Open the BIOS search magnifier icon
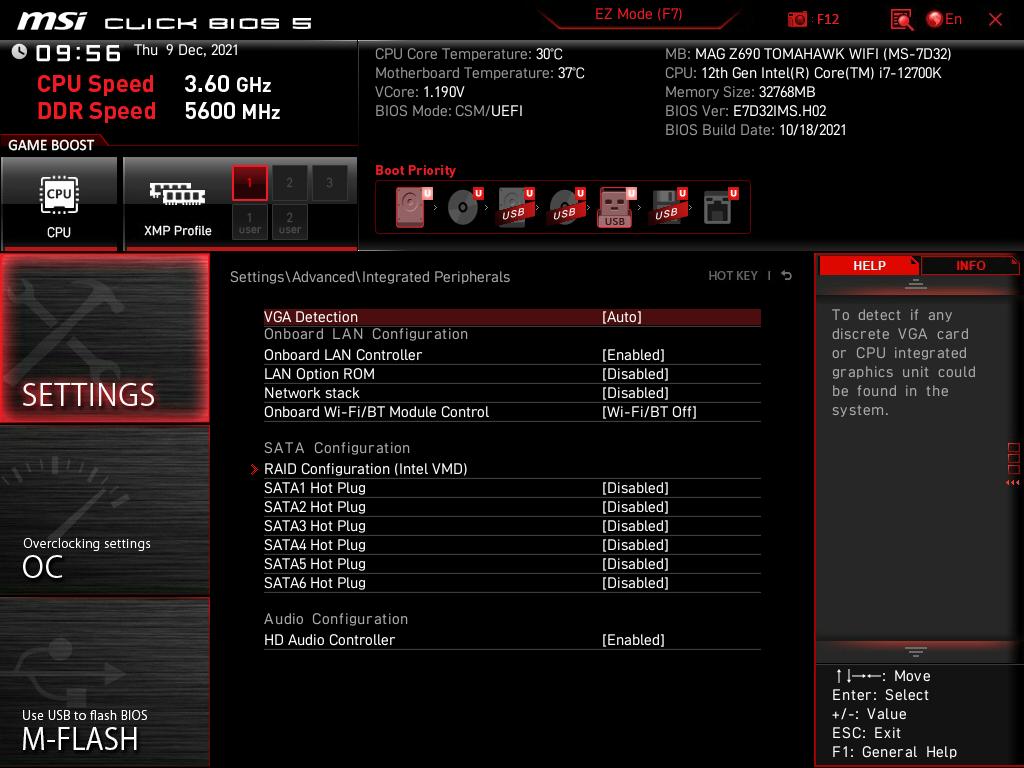The image size is (1024, 768). point(901,20)
